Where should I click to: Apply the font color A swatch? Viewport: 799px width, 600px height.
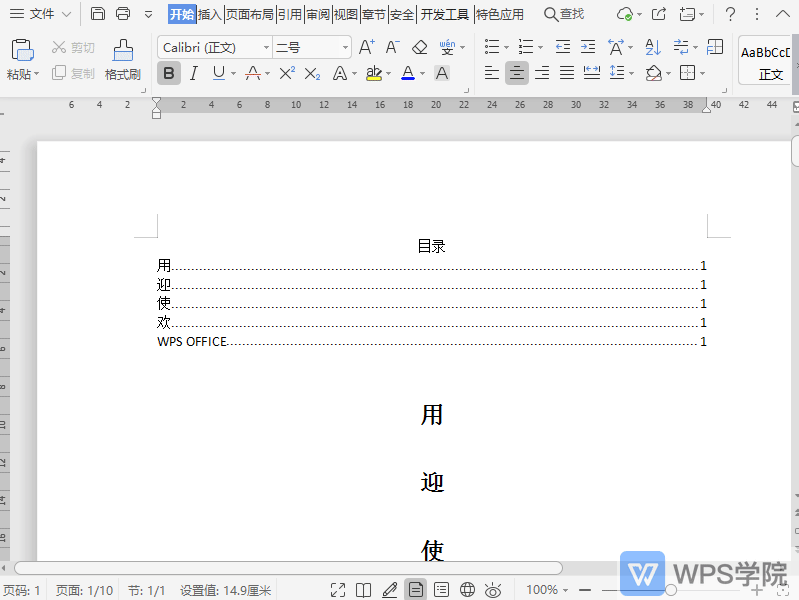point(408,73)
